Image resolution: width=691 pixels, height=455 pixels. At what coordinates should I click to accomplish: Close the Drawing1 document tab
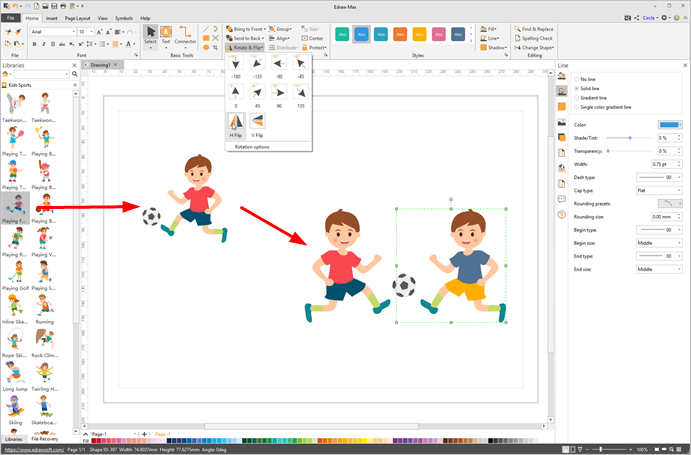[x=115, y=65]
